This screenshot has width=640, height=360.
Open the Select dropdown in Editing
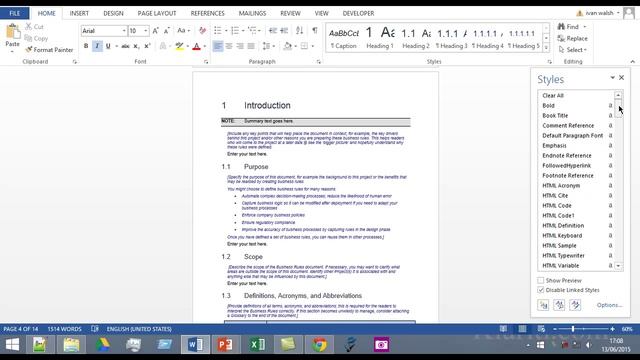573,50
